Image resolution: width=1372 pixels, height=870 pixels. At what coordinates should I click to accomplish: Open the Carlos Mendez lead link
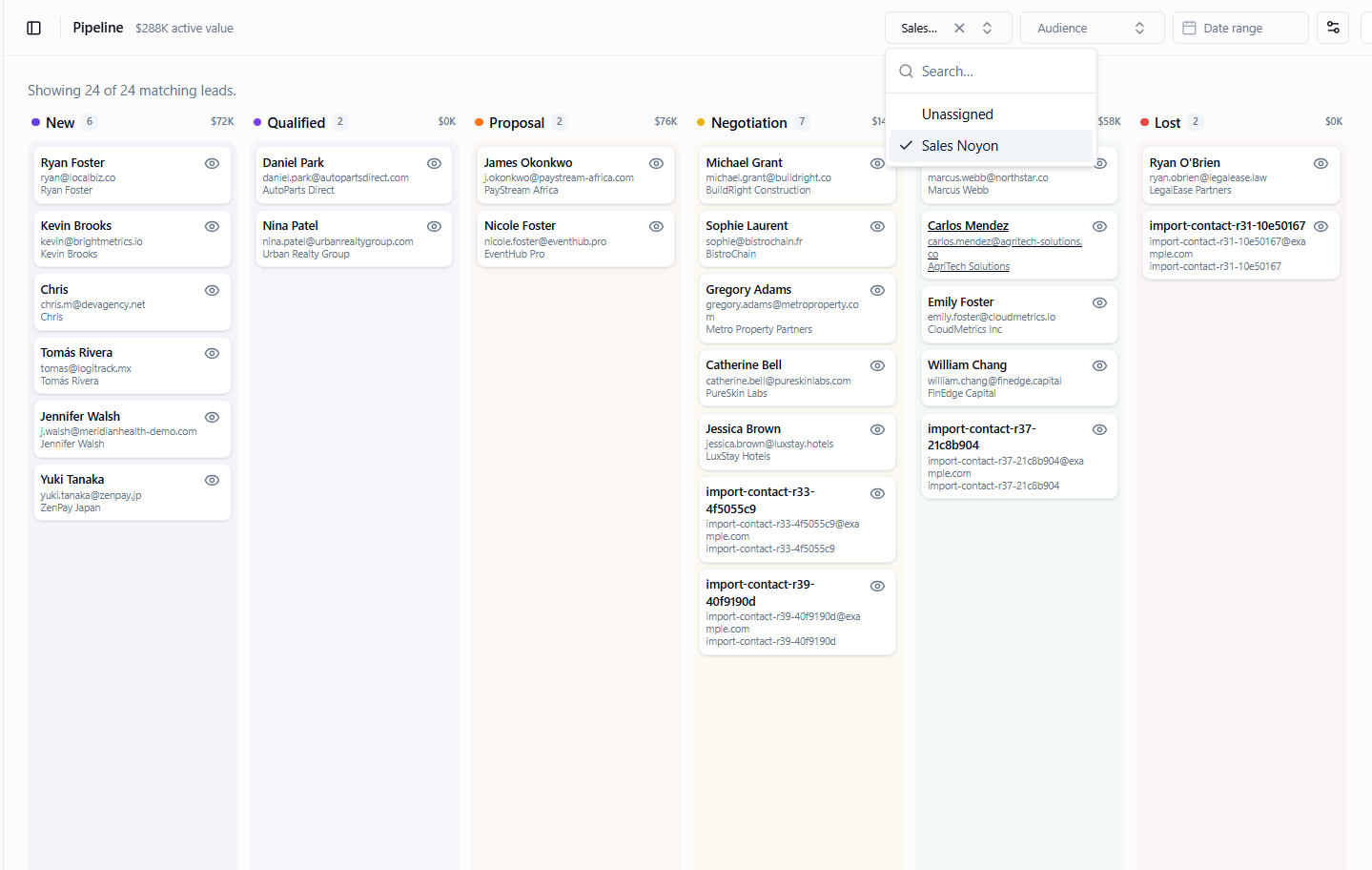click(968, 226)
